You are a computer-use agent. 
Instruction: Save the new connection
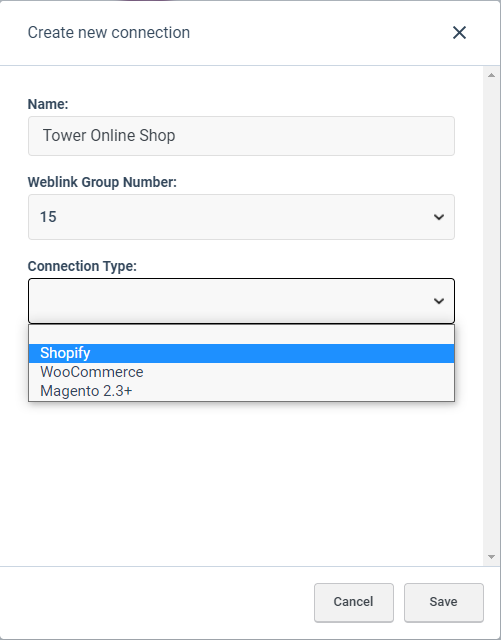tap(443, 602)
